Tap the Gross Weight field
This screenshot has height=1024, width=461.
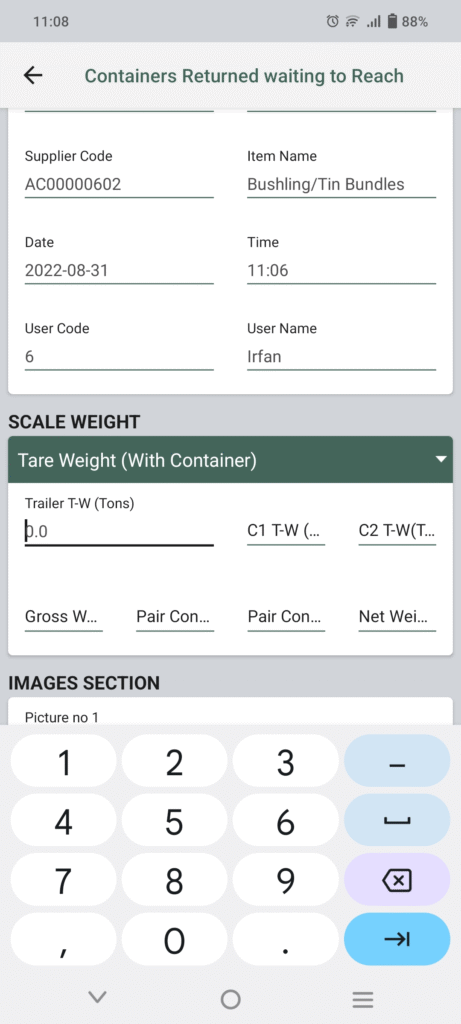[x=63, y=616]
